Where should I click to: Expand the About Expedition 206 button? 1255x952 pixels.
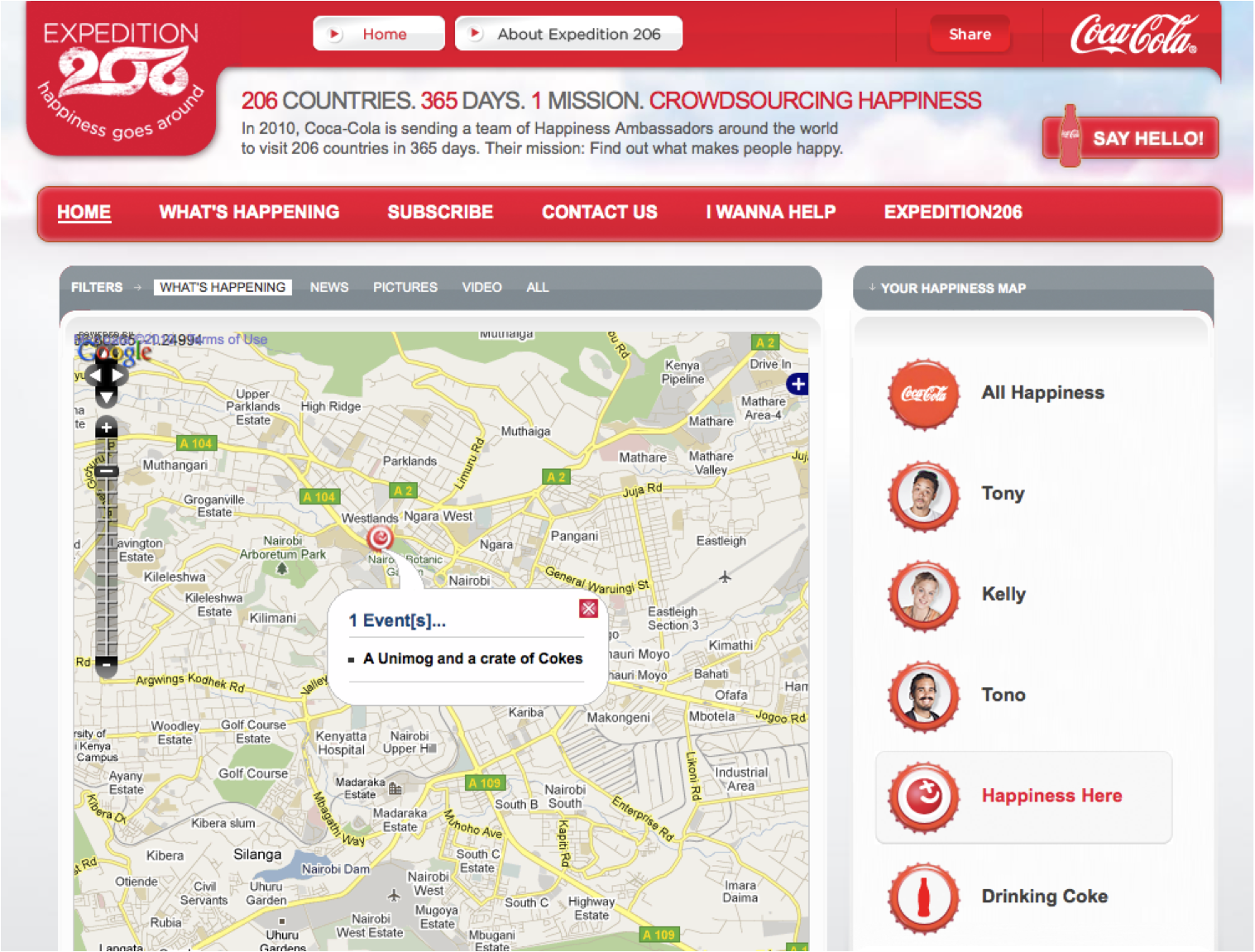coord(568,34)
